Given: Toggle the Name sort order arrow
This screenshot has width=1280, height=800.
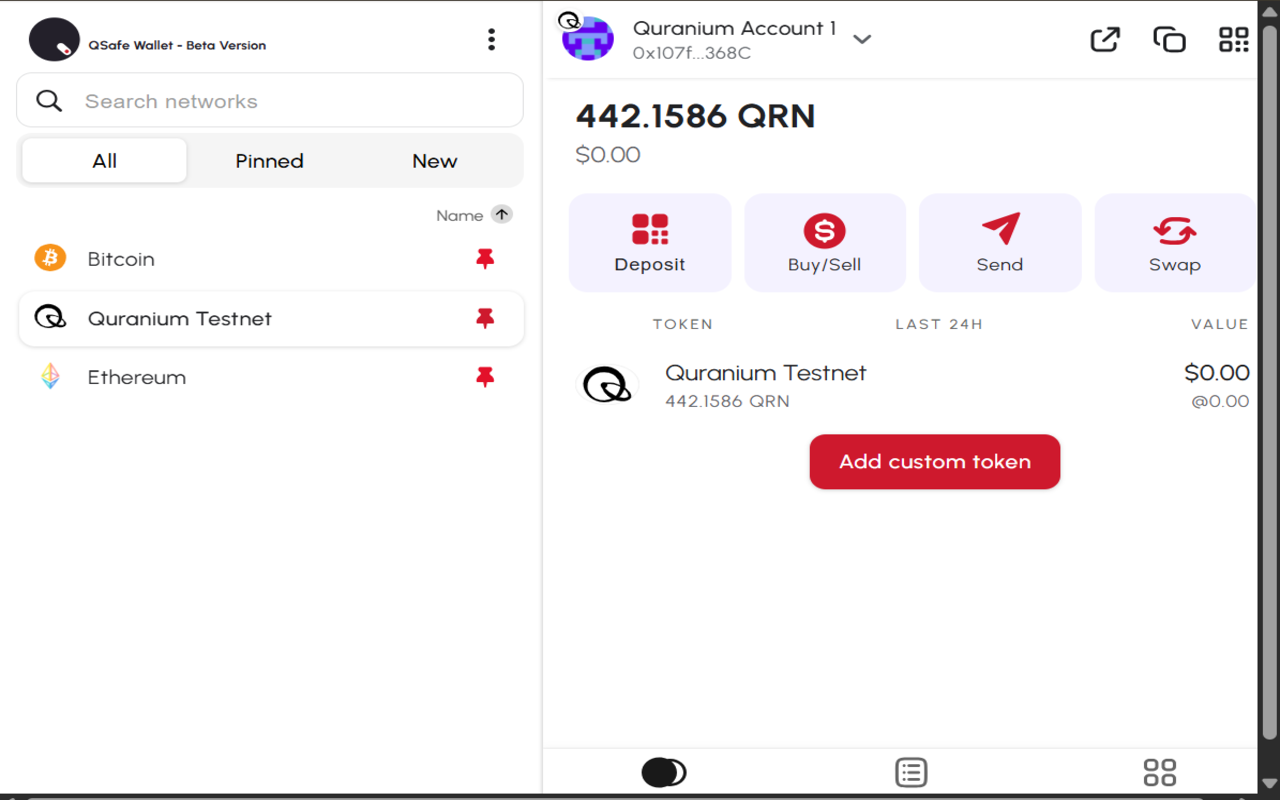Looking at the screenshot, I should (x=500, y=214).
